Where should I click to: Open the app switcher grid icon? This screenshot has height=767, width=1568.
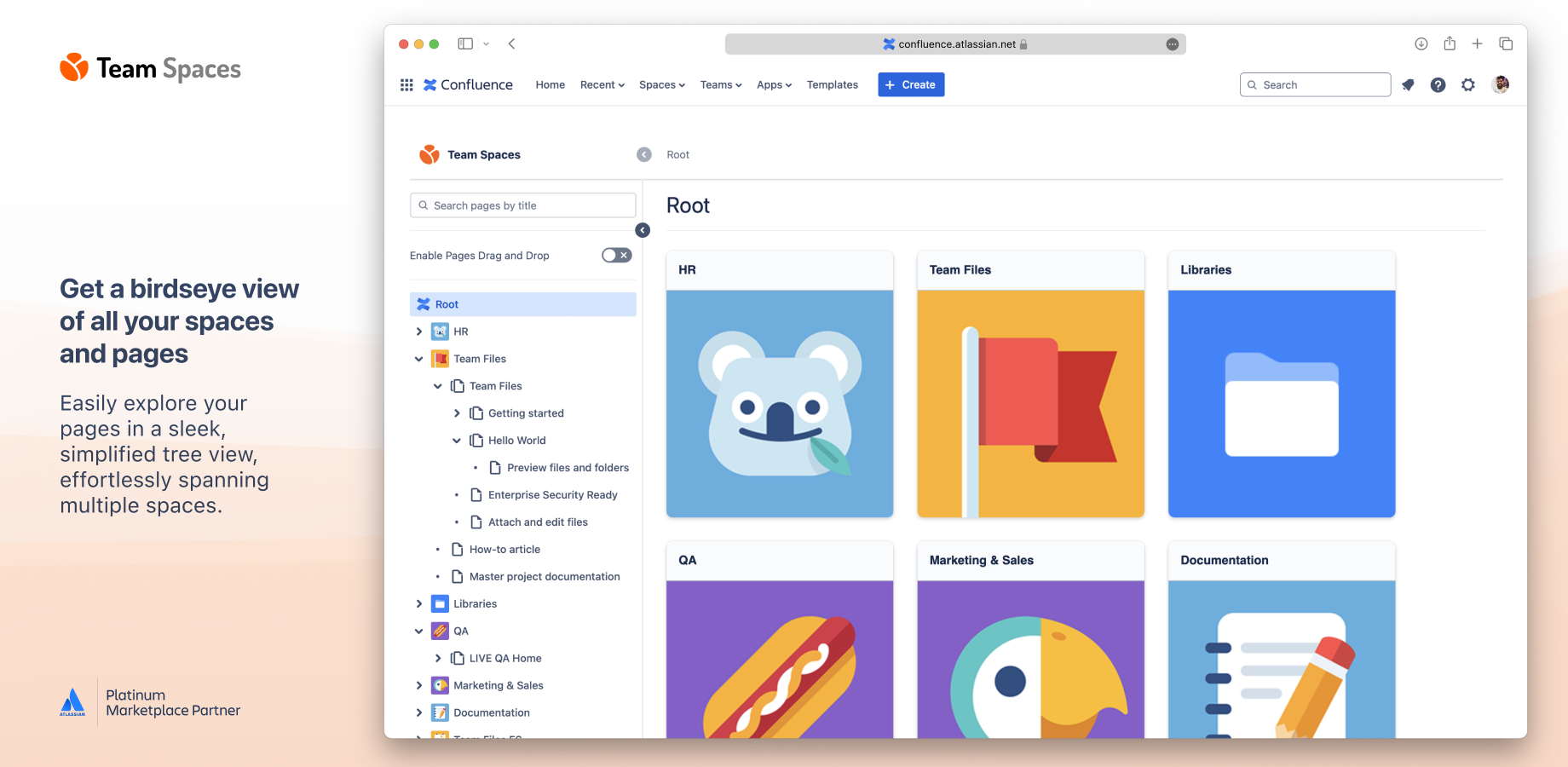406,84
